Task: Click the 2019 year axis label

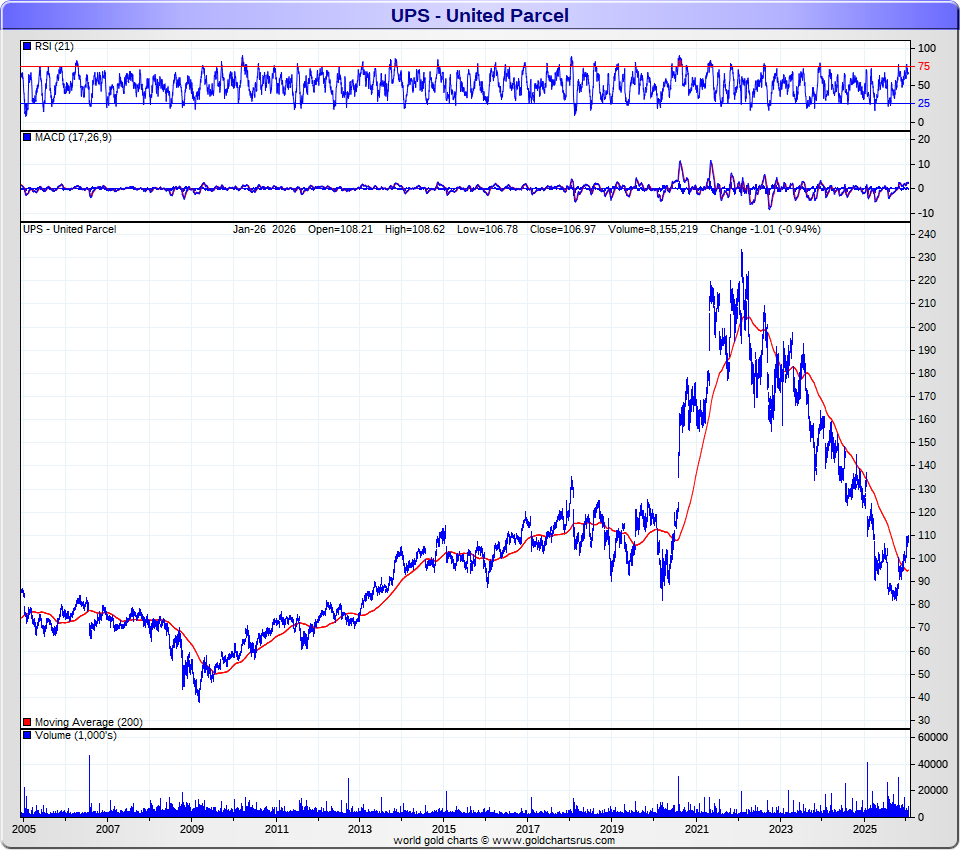Action: pyautogui.click(x=612, y=829)
